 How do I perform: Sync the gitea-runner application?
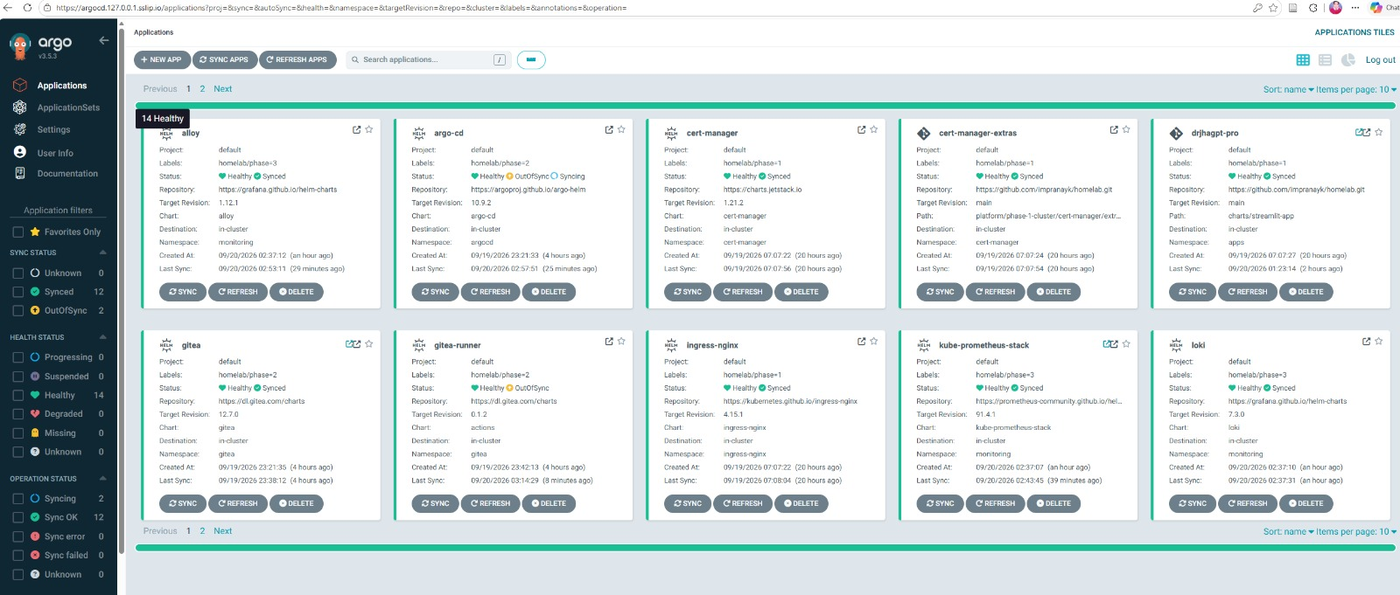pos(436,504)
